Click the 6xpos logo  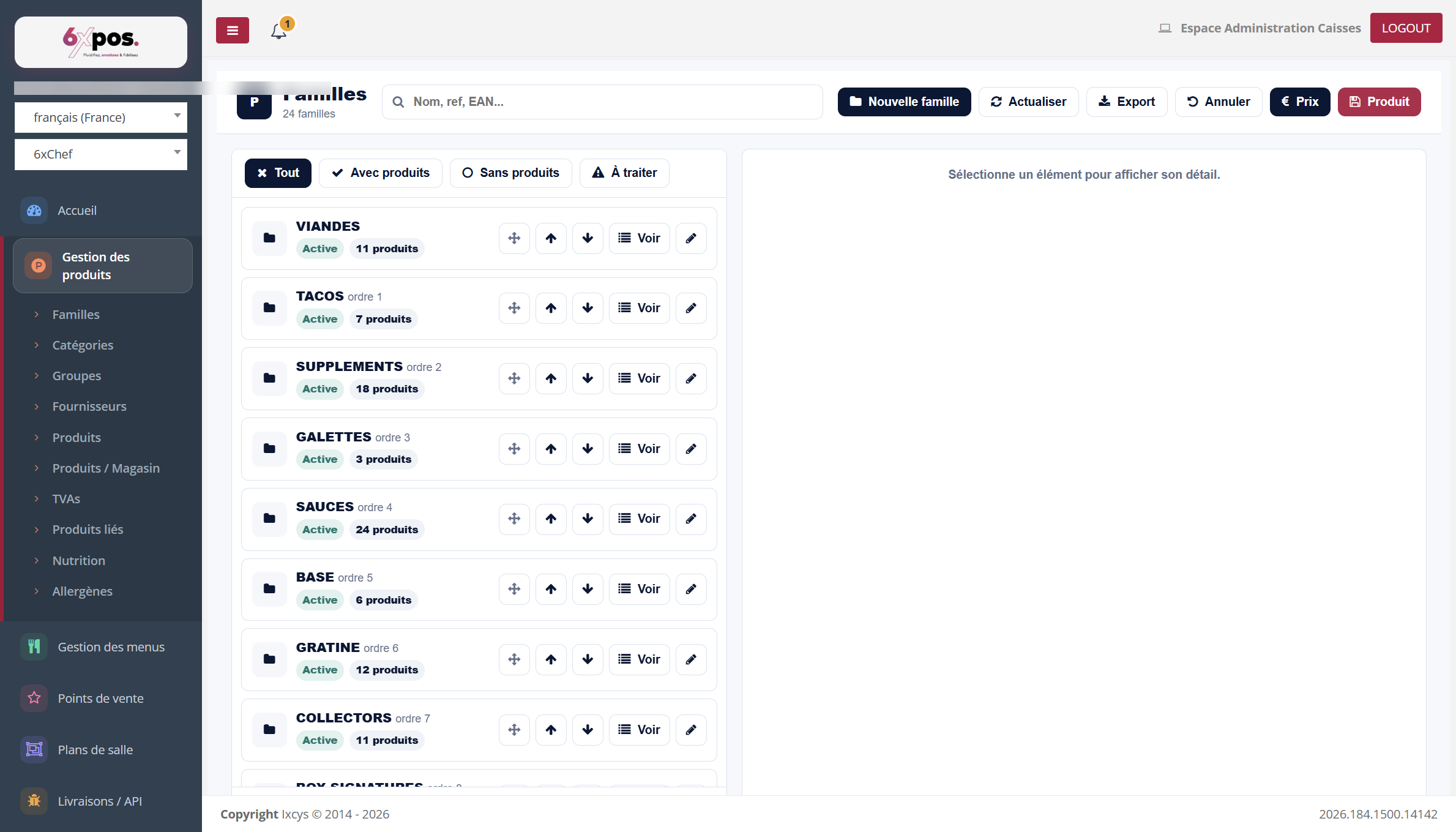[101, 42]
